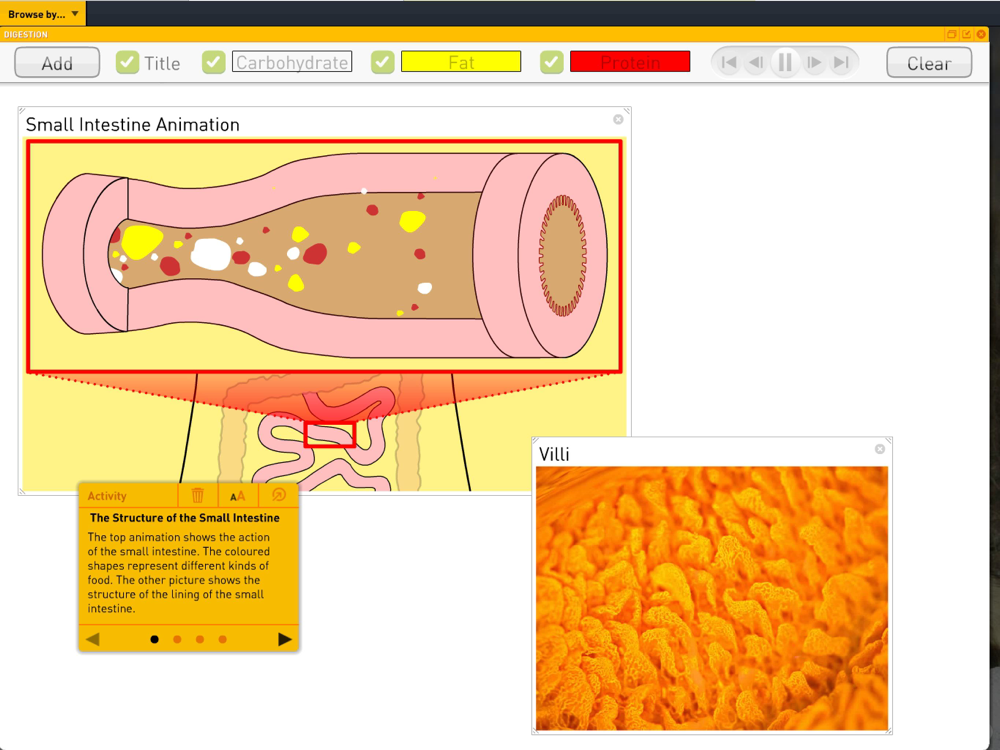Click the Clear button
This screenshot has width=1000, height=750.
[929, 62]
